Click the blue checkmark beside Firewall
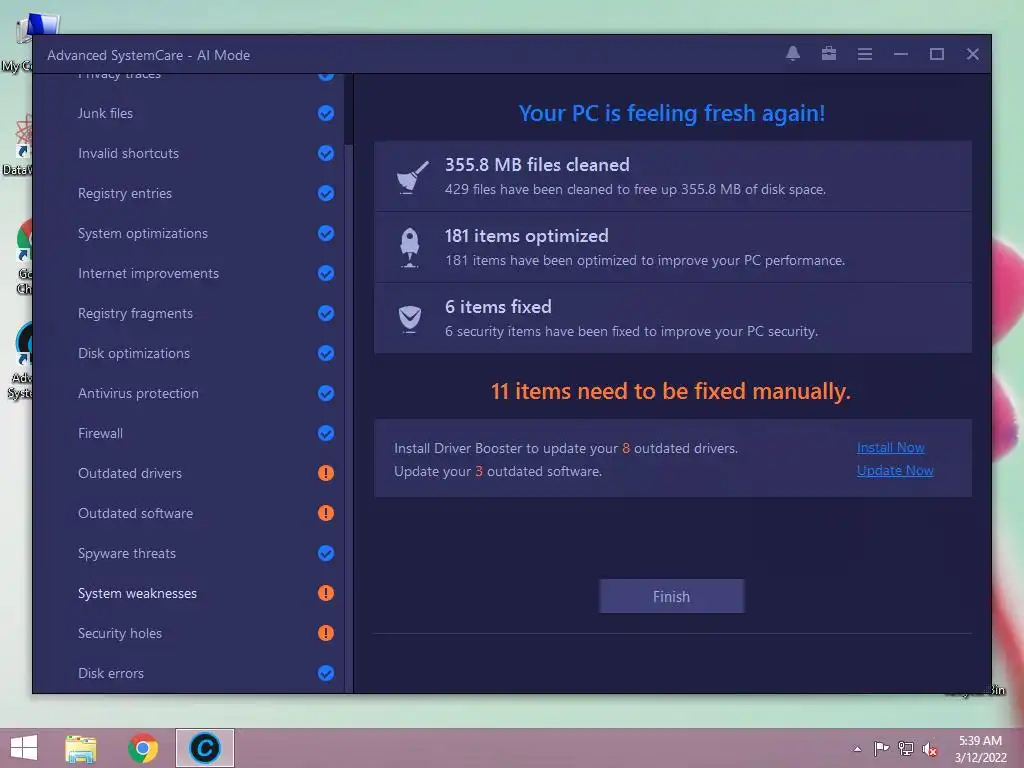Screen dimensions: 1024x768 tap(326, 433)
